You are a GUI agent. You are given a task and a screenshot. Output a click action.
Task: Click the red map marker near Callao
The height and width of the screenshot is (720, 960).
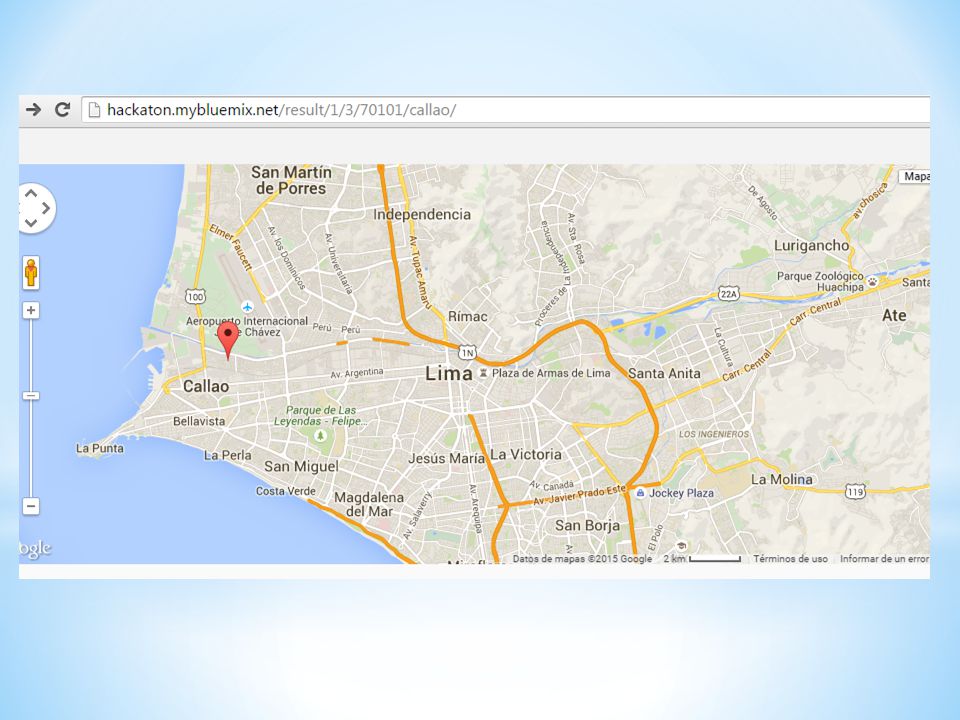coord(228,340)
